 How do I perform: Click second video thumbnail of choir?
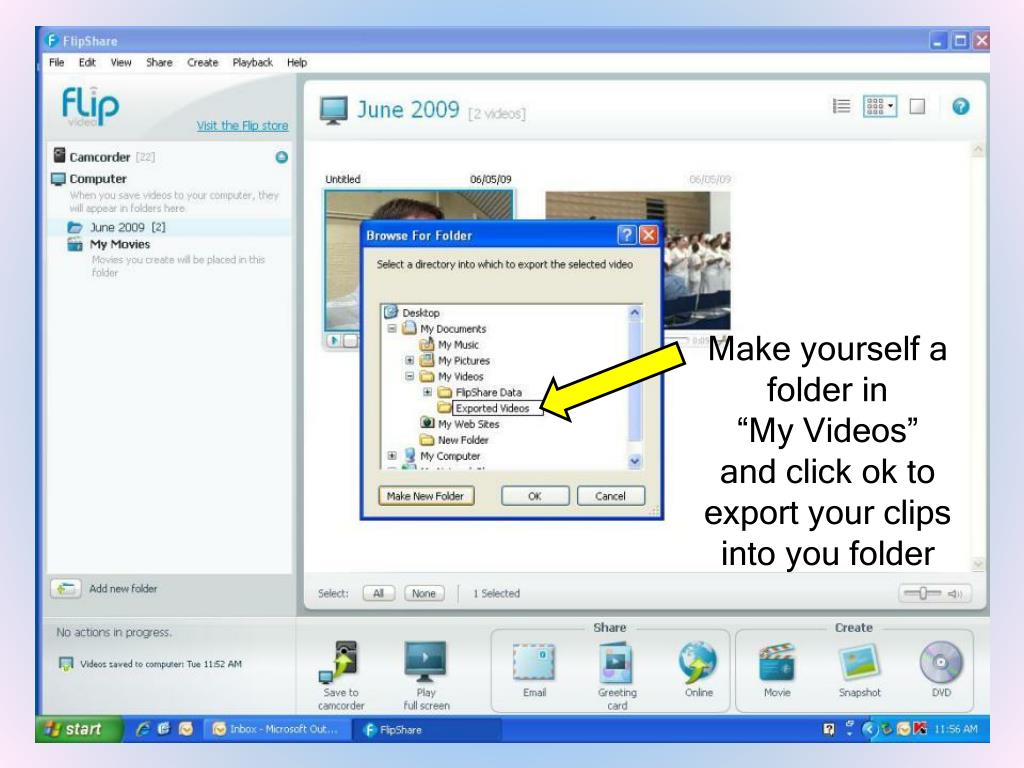(696, 260)
